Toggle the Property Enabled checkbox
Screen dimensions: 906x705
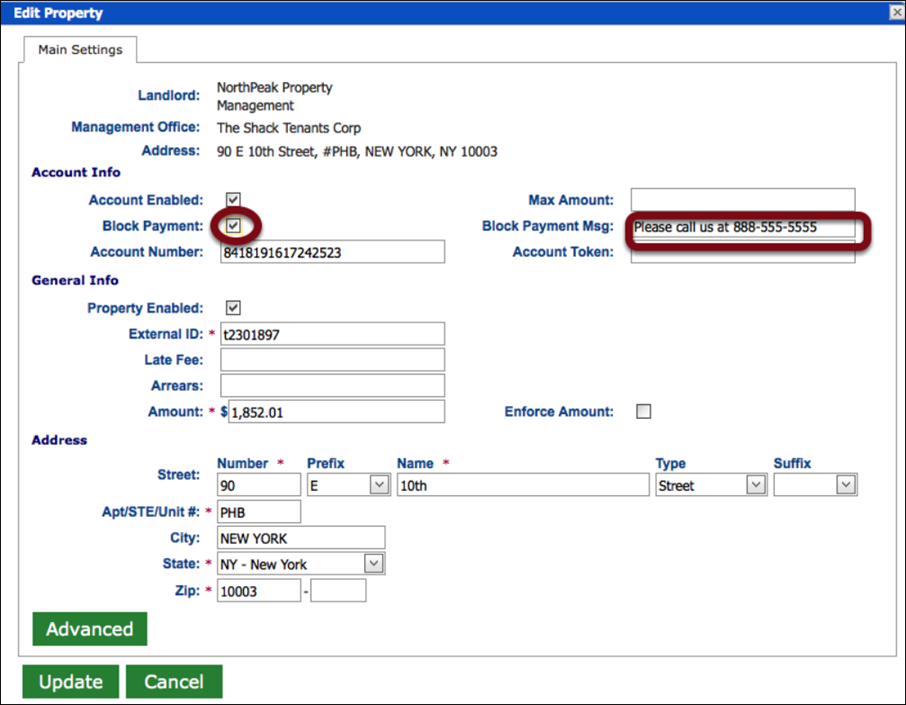tap(234, 307)
